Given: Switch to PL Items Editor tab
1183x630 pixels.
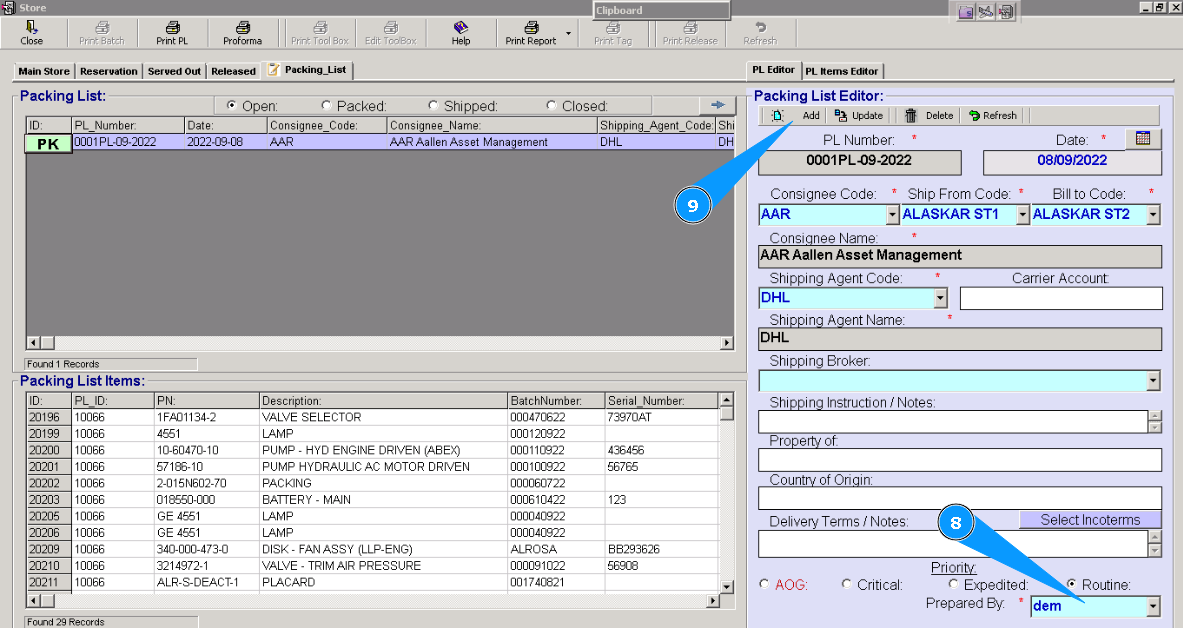Looking at the screenshot, I should click(842, 71).
